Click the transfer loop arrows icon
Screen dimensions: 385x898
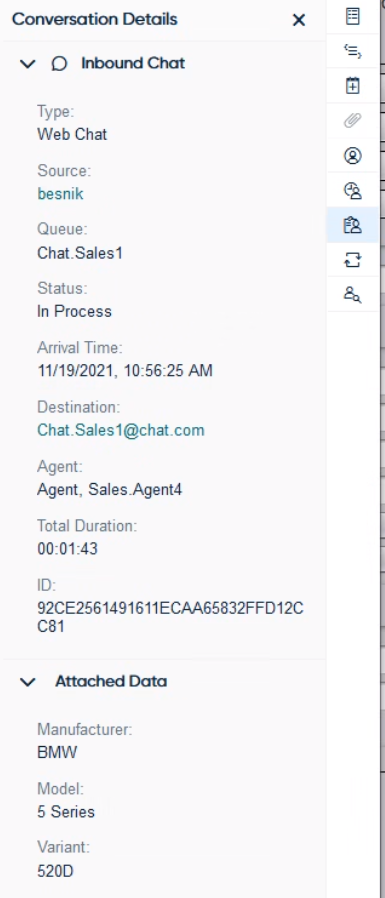pos(353,260)
